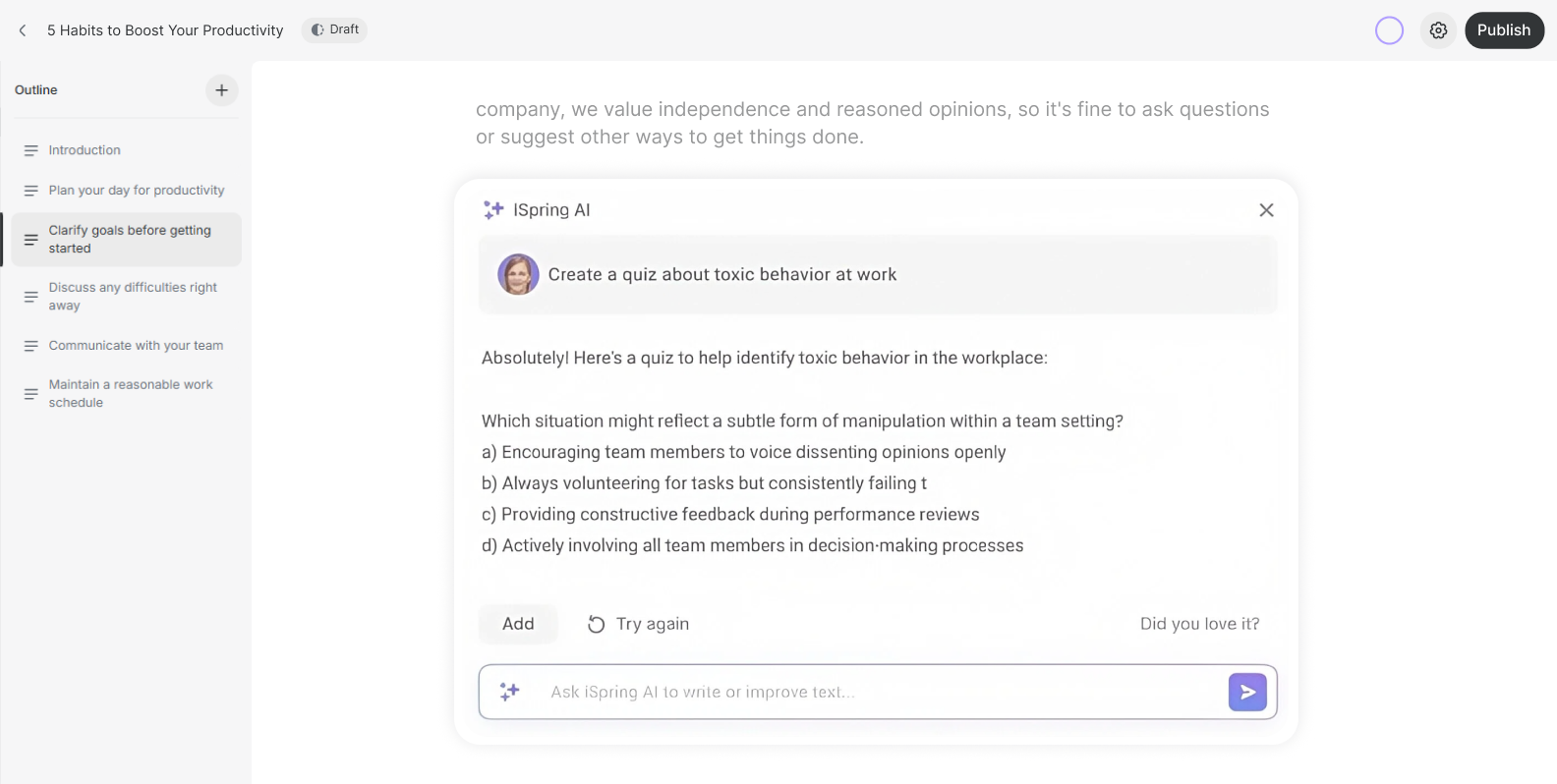This screenshot has width=1557, height=784.
Task: Open the Introduction section in the outline
Action: coord(85,150)
